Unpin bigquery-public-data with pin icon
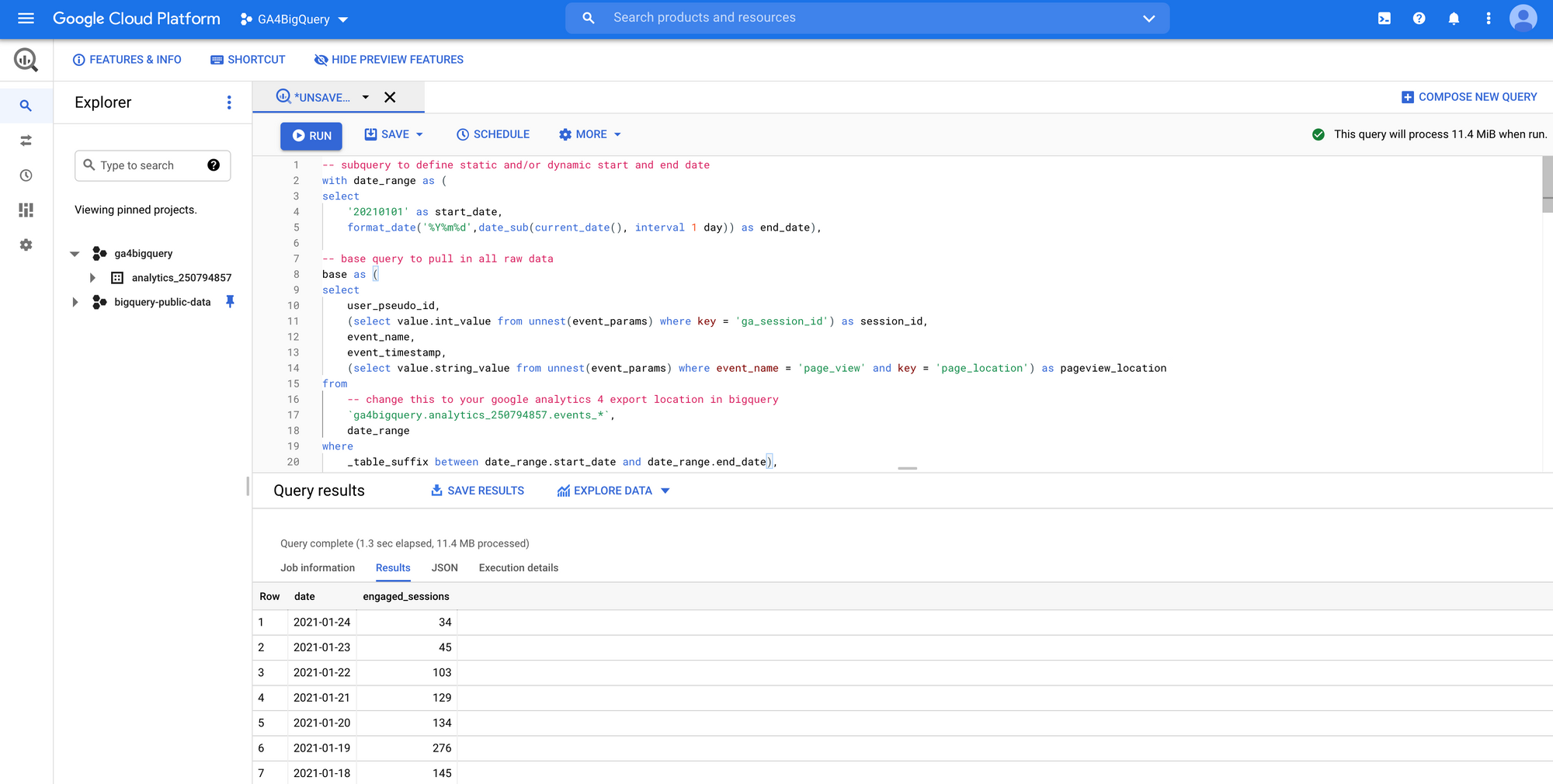This screenshot has height=784, width=1553. pos(230,302)
